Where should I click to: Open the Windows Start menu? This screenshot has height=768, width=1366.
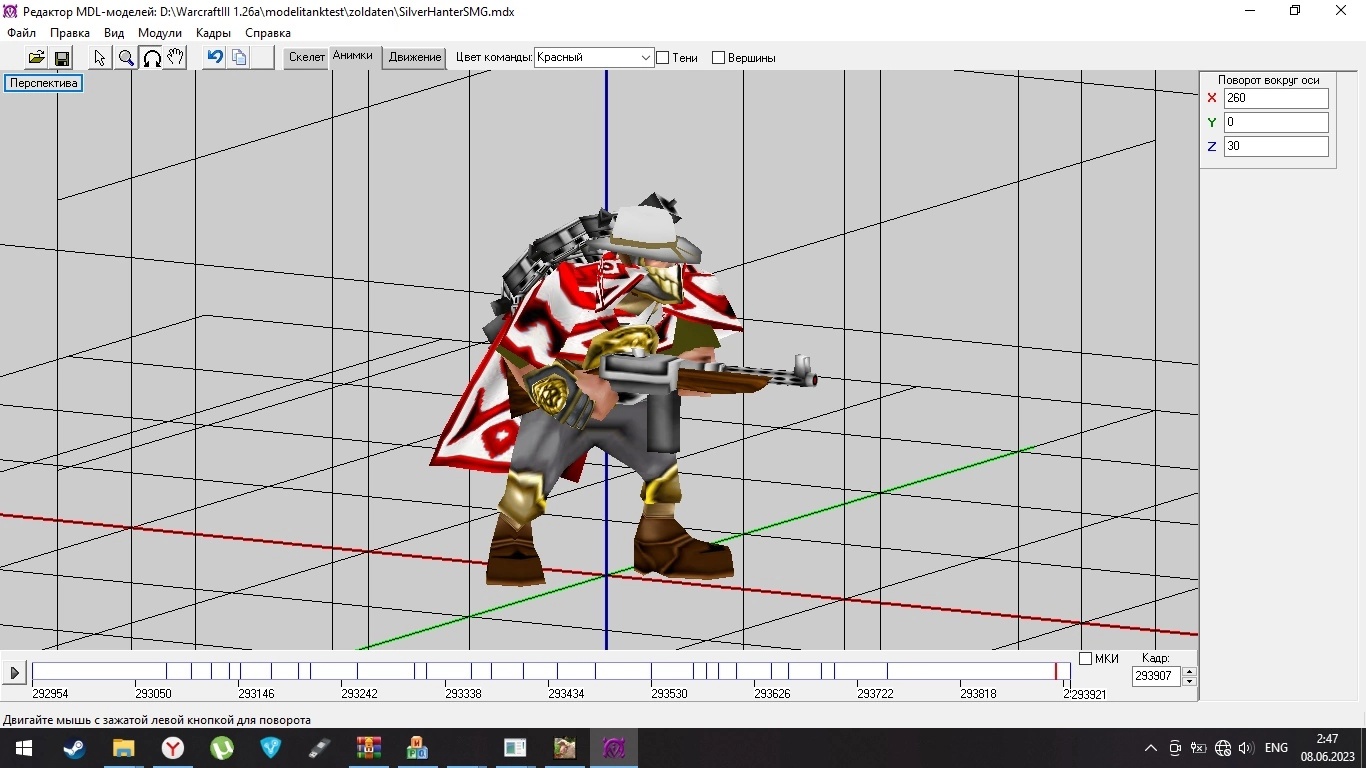coord(24,748)
